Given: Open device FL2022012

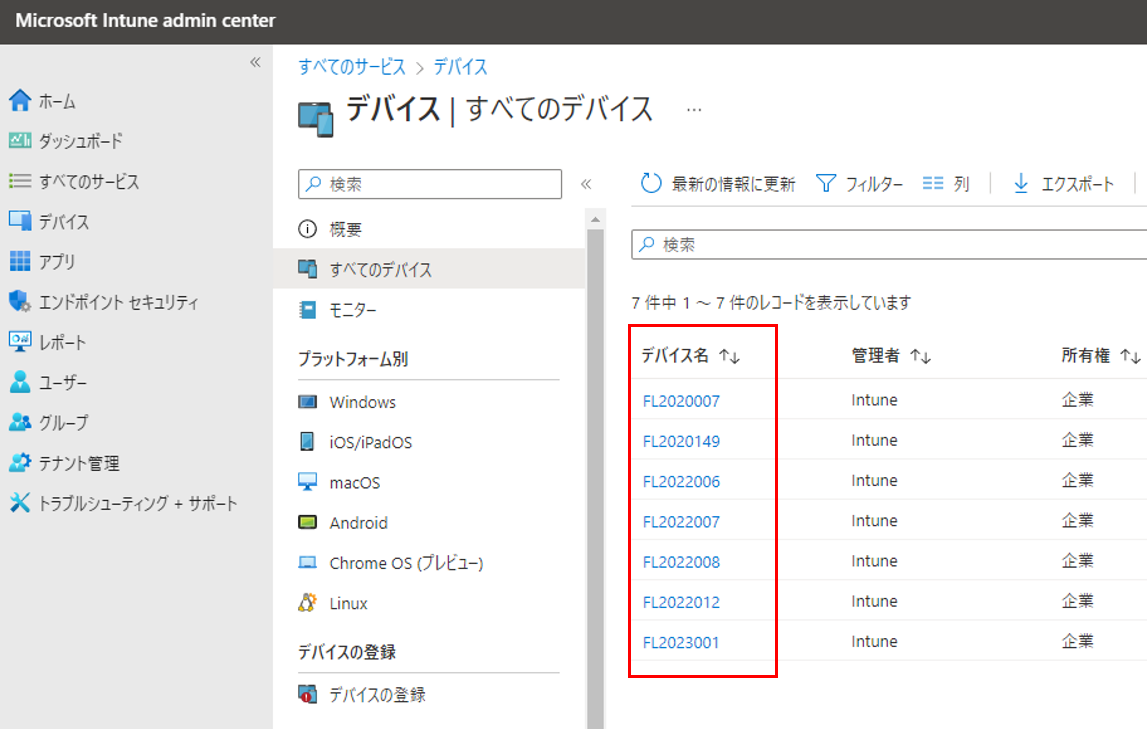Looking at the screenshot, I should point(681,602).
